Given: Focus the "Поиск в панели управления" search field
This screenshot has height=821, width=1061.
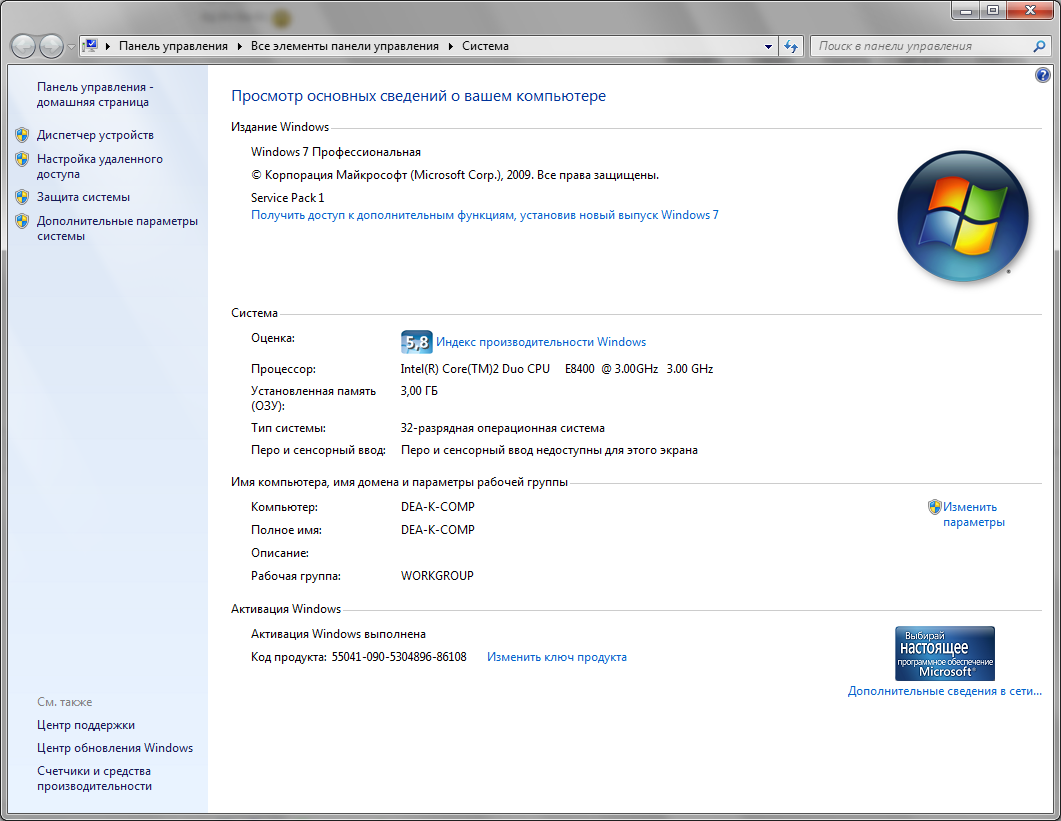Looking at the screenshot, I should point(920,46).
